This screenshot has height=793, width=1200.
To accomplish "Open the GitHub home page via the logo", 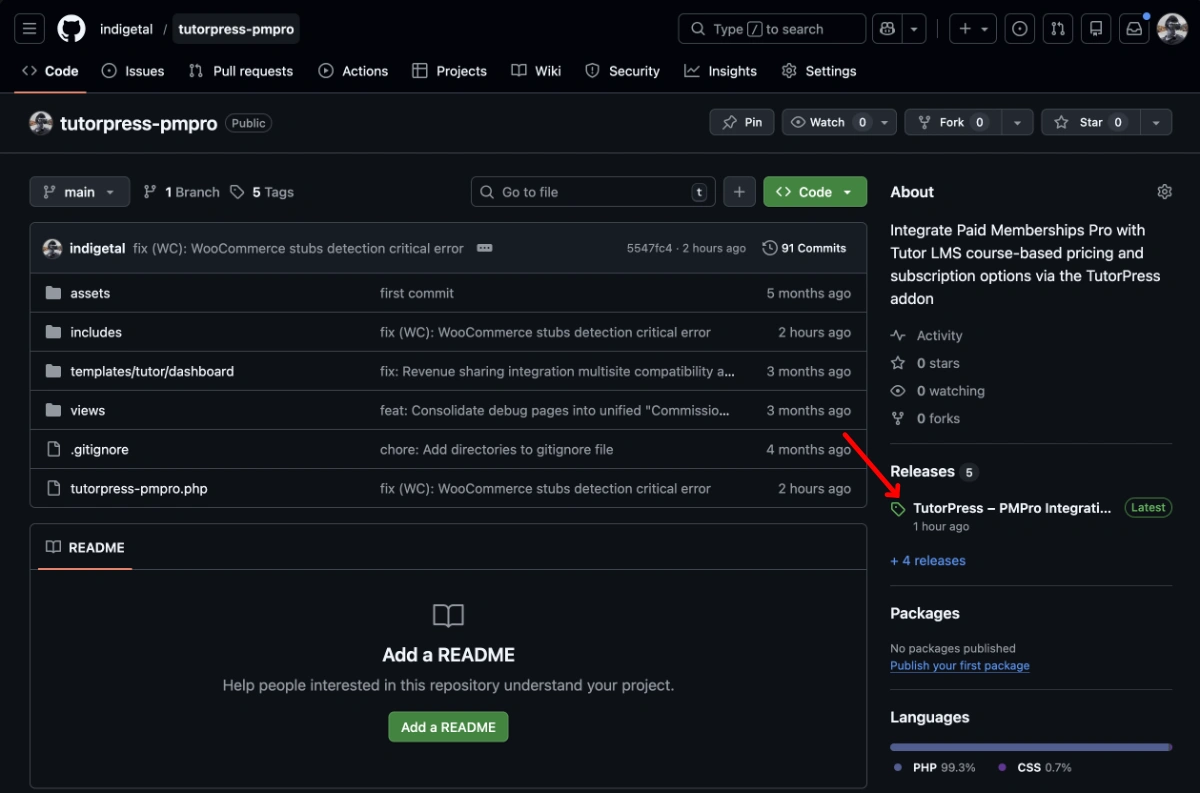I will (70, 28).
